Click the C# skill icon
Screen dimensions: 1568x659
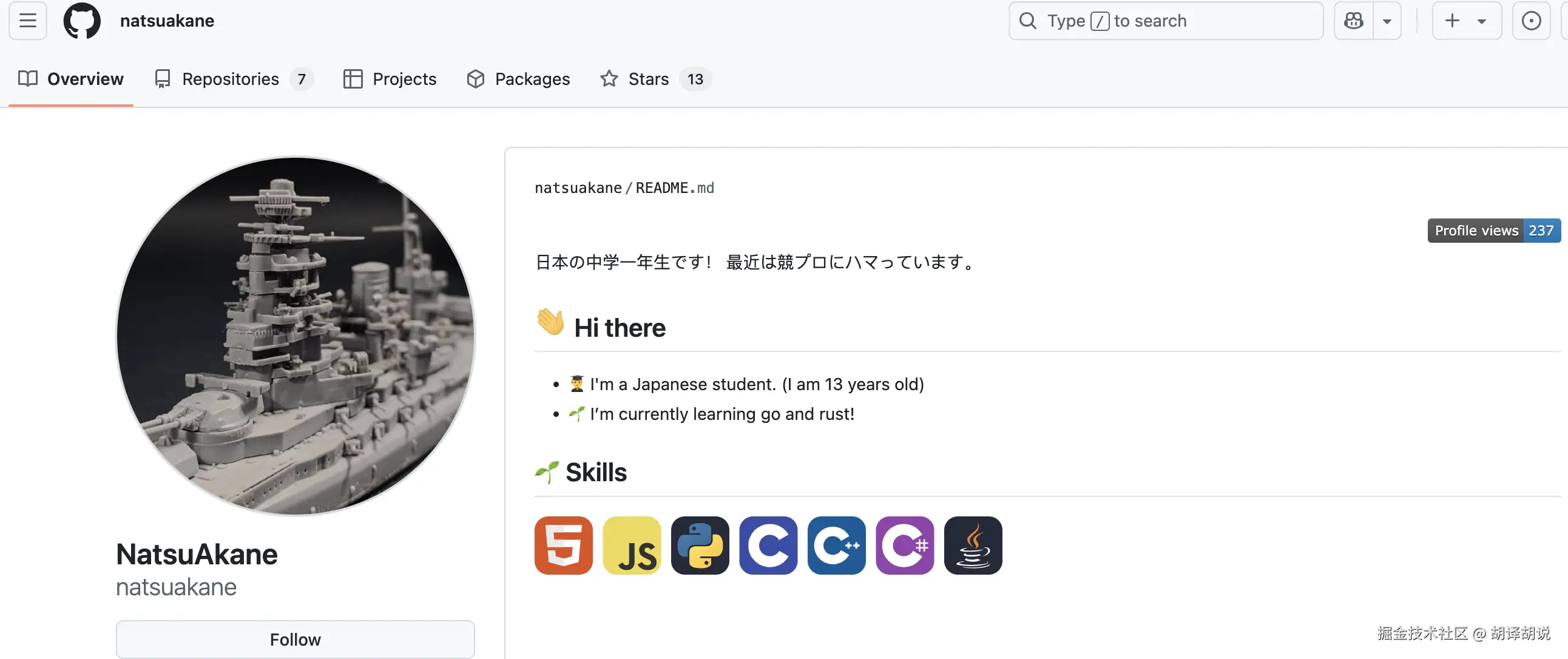pyautogui.click(x=905, y=545)
